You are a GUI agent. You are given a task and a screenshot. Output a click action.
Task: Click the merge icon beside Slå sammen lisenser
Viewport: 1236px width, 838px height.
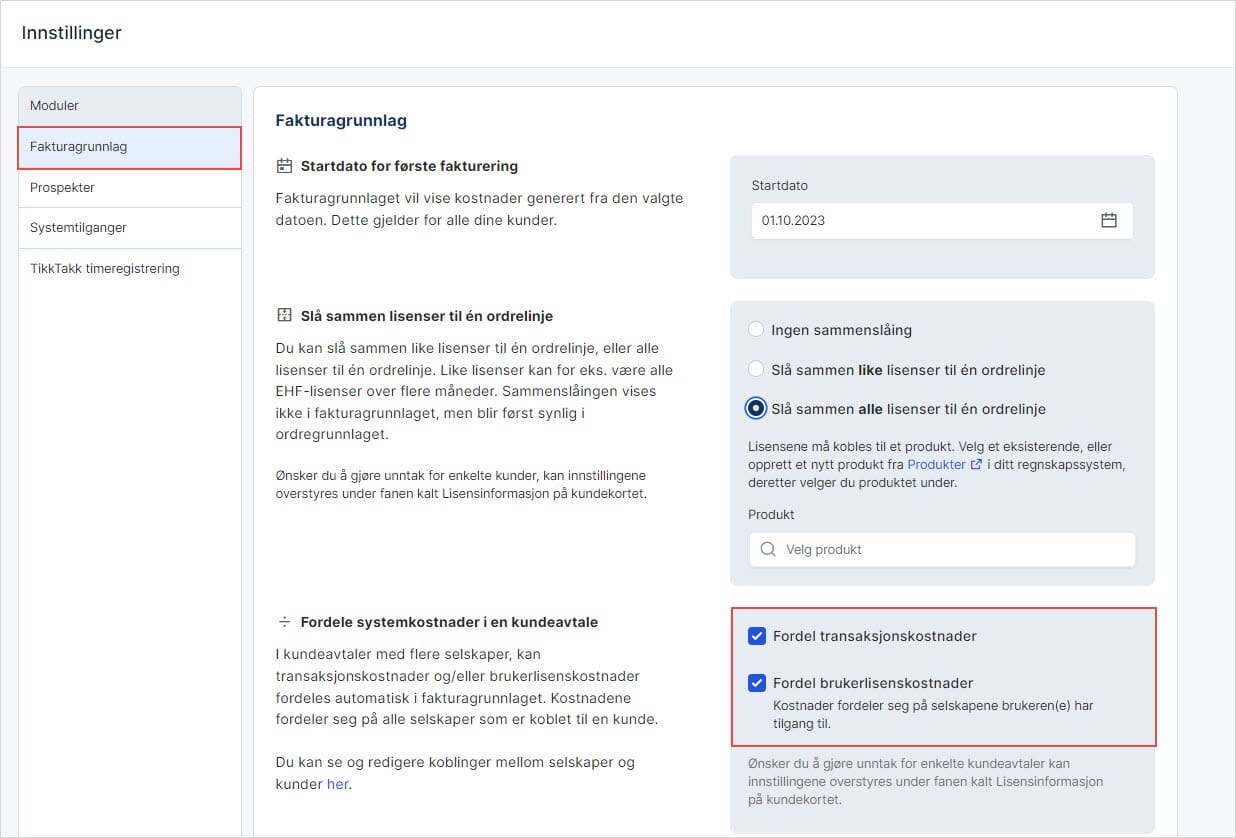point(286,315)
